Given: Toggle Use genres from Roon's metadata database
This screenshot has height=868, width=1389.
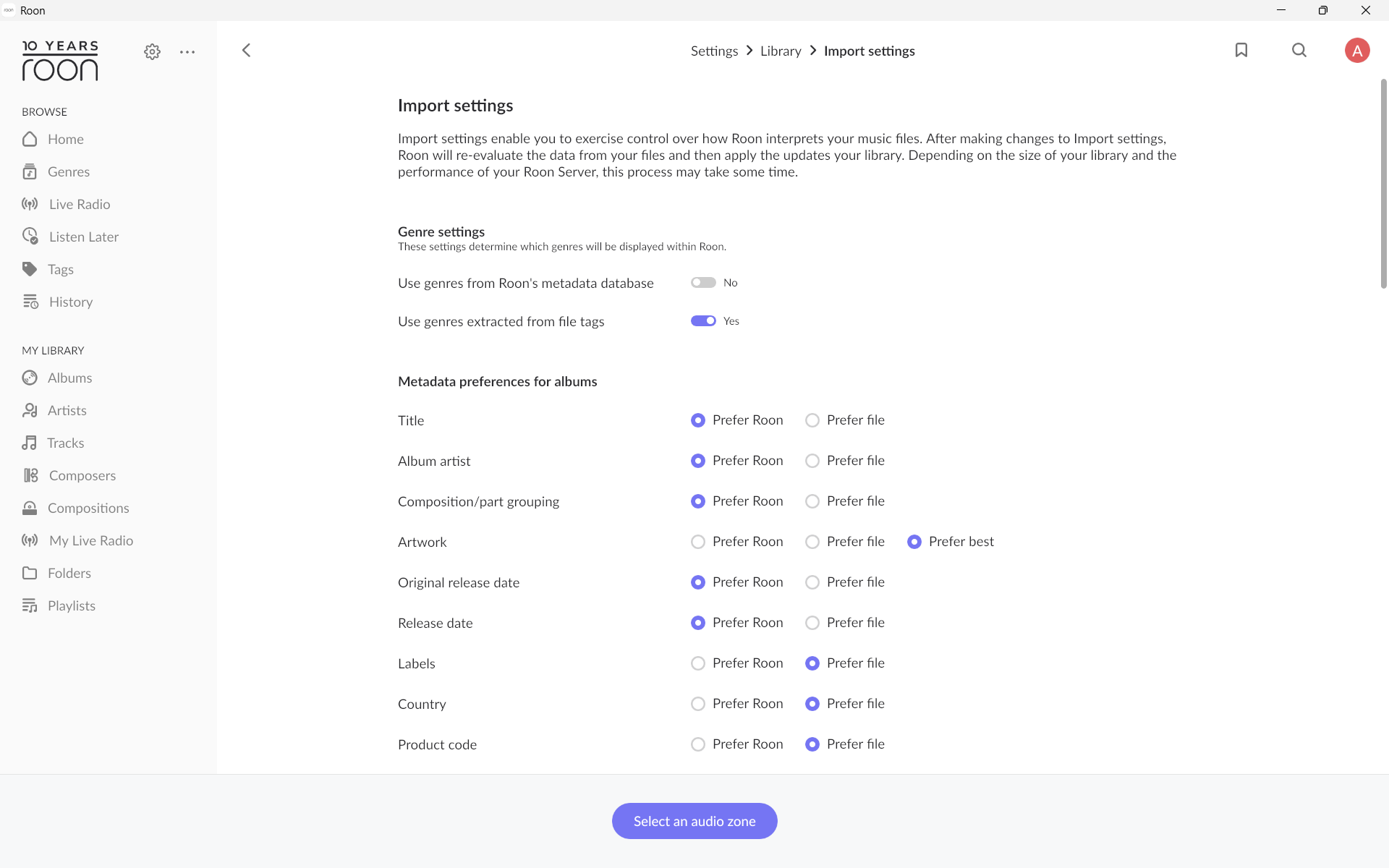Looking at the screenshot, I should coord(703,283).
